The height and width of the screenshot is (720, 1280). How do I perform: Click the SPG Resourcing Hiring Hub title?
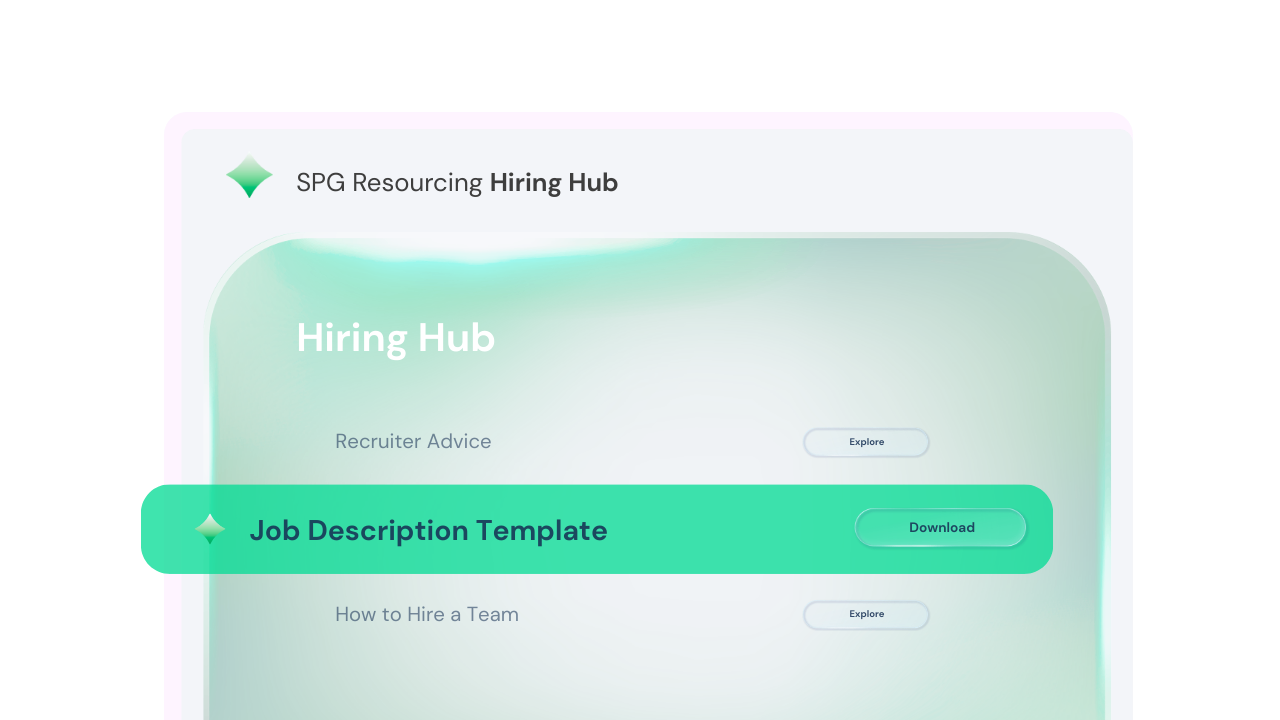tap(457, 183)
